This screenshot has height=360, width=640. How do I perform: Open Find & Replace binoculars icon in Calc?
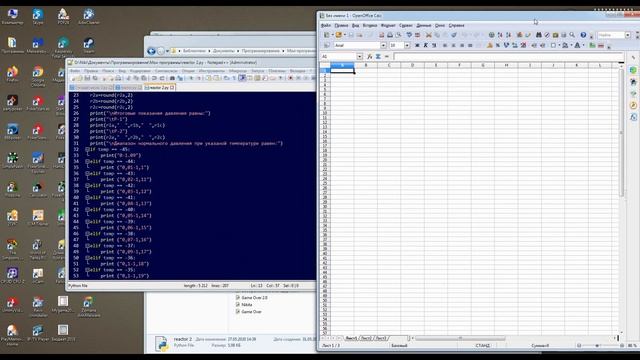click(539, 35)
